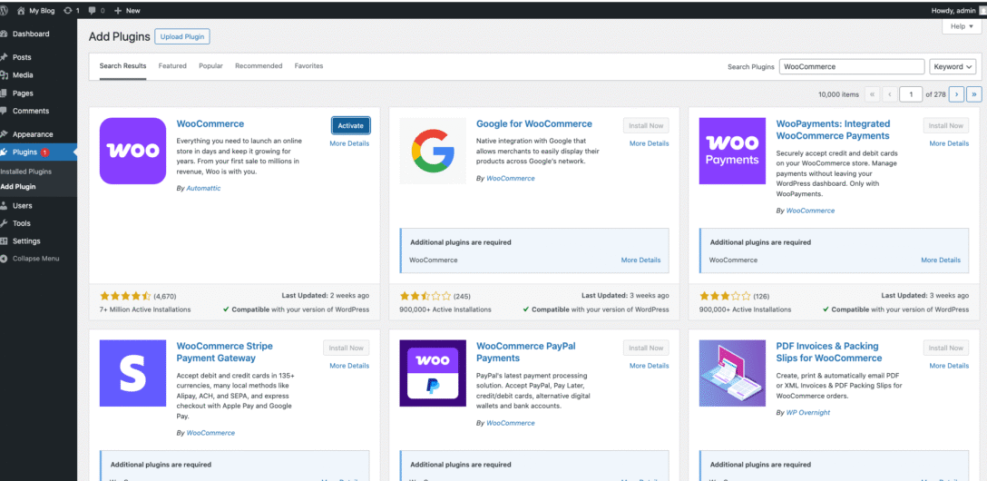Click the Google G plugin logo
This screenshot has height=481, width=987.
click(432, 151)
